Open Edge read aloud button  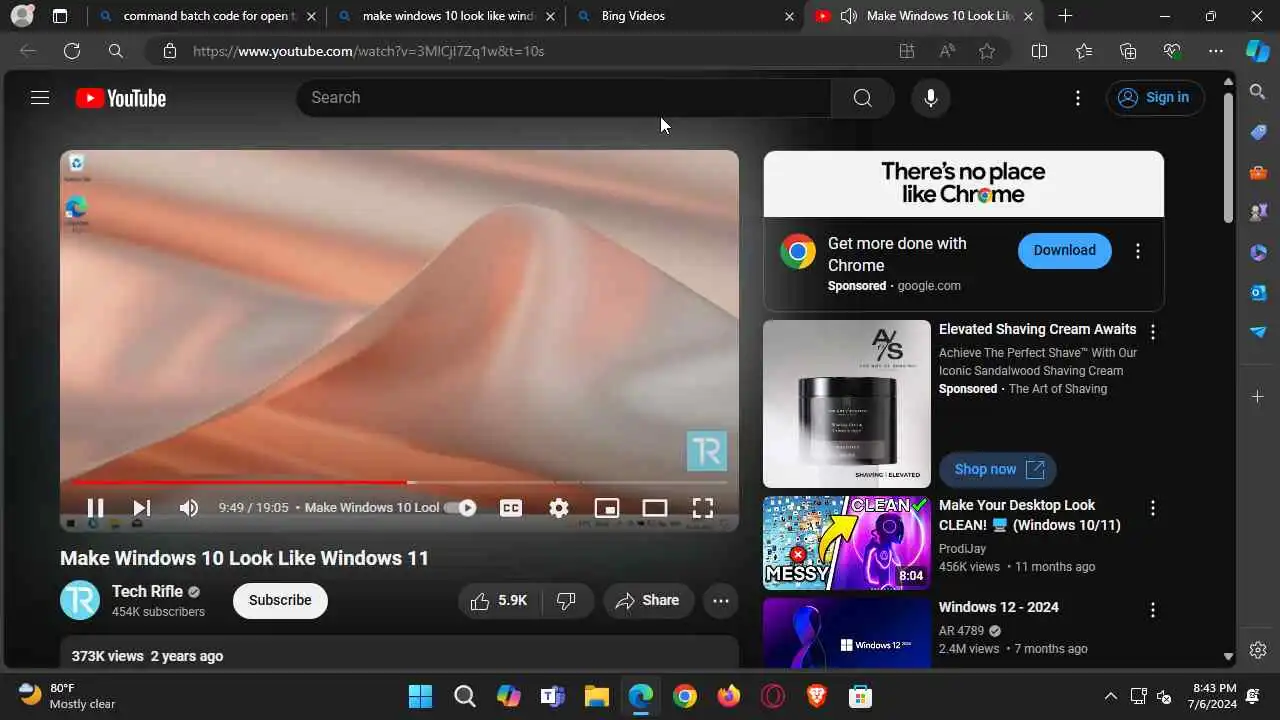coord(947,51)
